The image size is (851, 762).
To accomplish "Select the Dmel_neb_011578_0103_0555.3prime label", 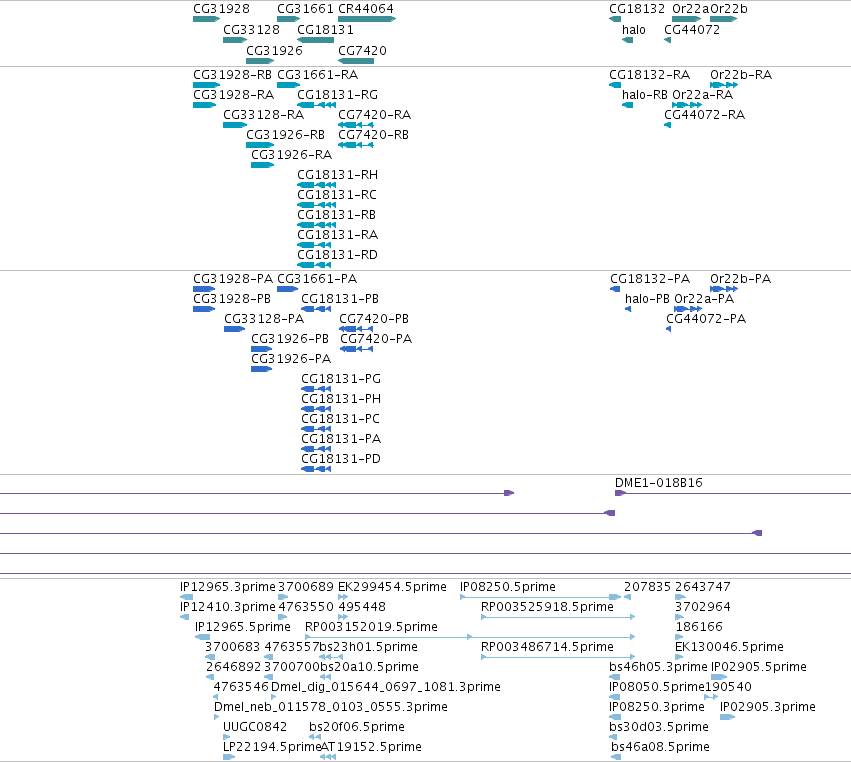I will point(331,707).
